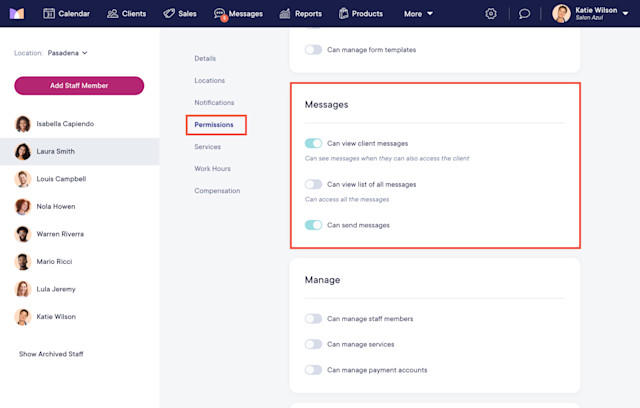Open the user account dropdown arrow
This screenshot has height=408, width=640.
625,13
